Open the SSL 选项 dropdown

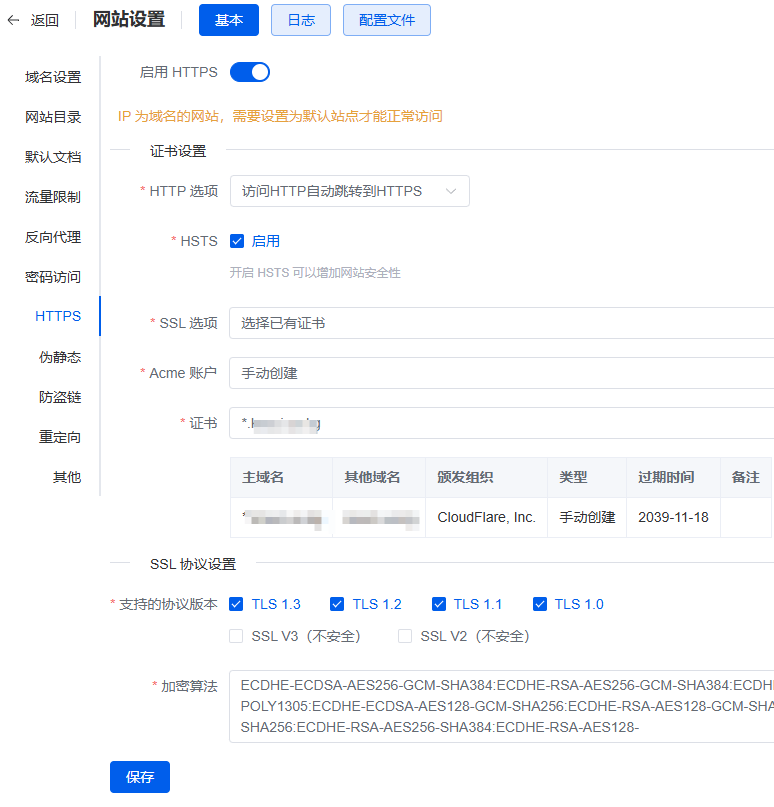[x=502, y=323]
